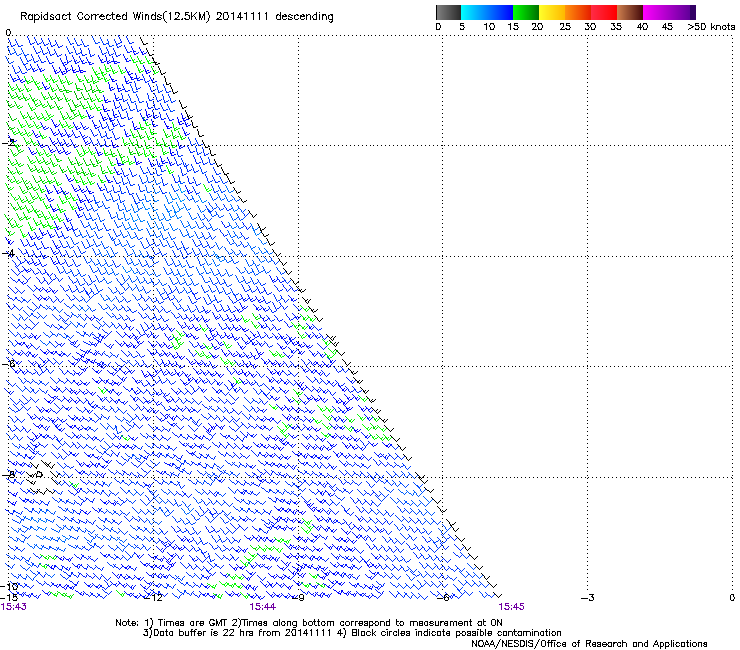The image size is (740, 650).
Task: Click the '>50 knots' legend label
Action: tap(711, 27)
